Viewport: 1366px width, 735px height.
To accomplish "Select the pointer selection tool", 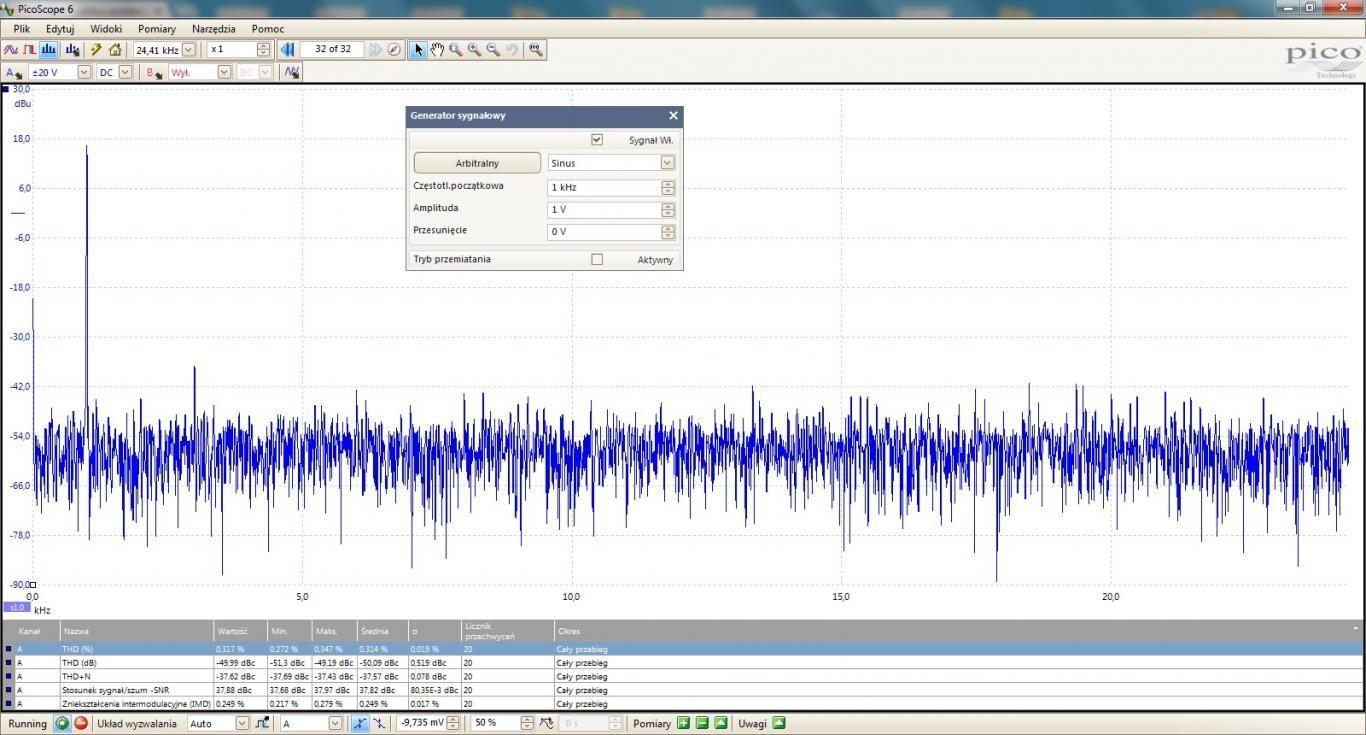I will 418,49.
